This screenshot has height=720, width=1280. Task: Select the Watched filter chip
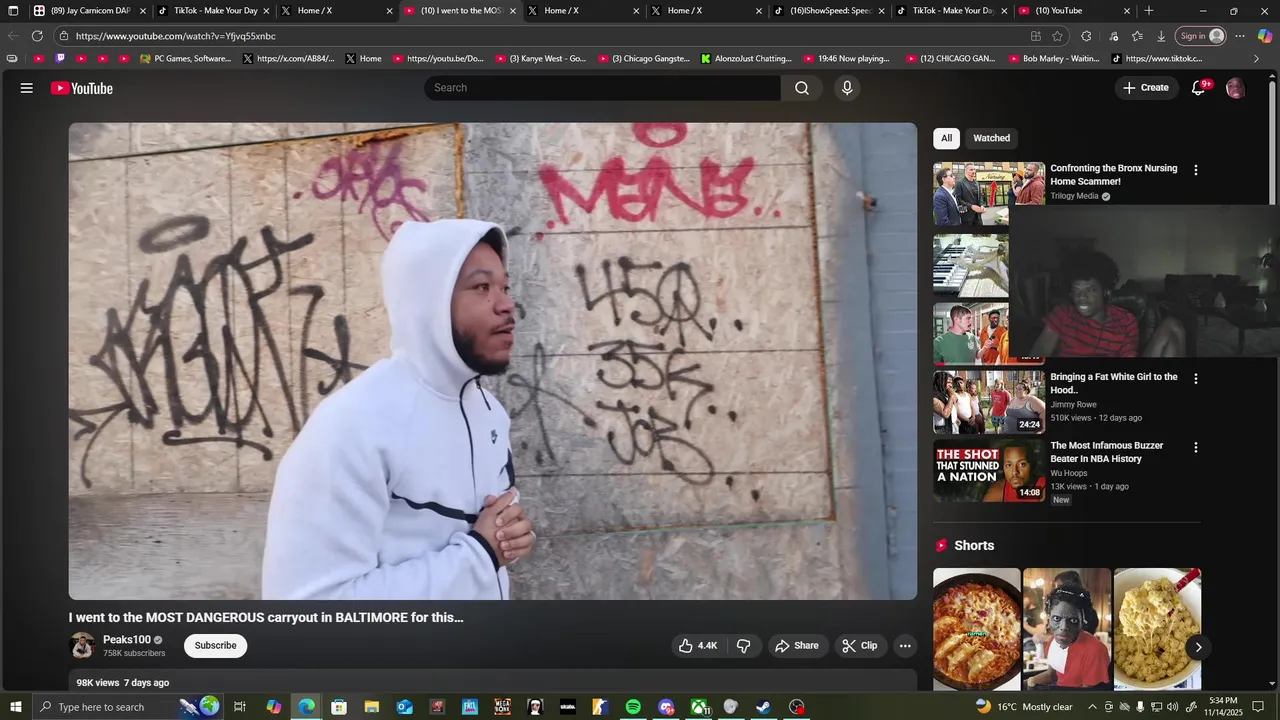click(991, 138)
